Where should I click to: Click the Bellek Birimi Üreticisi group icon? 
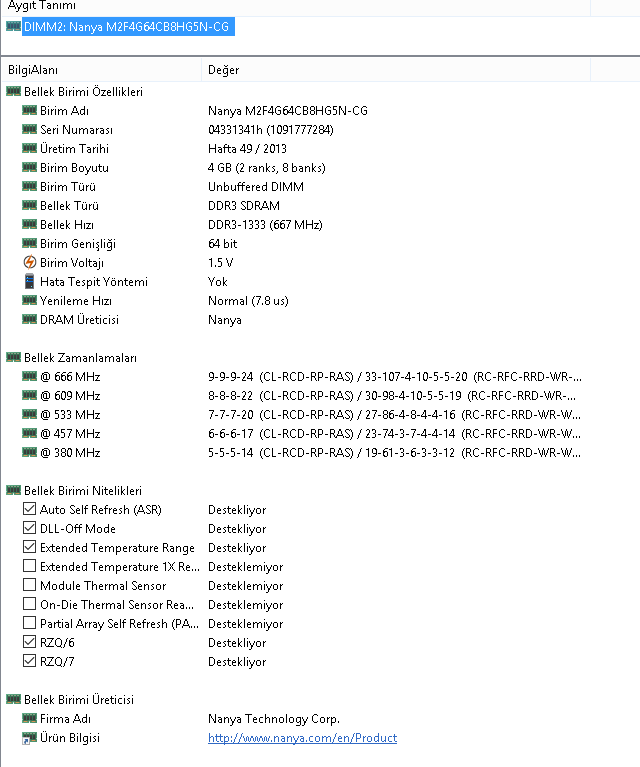(13, 699)
